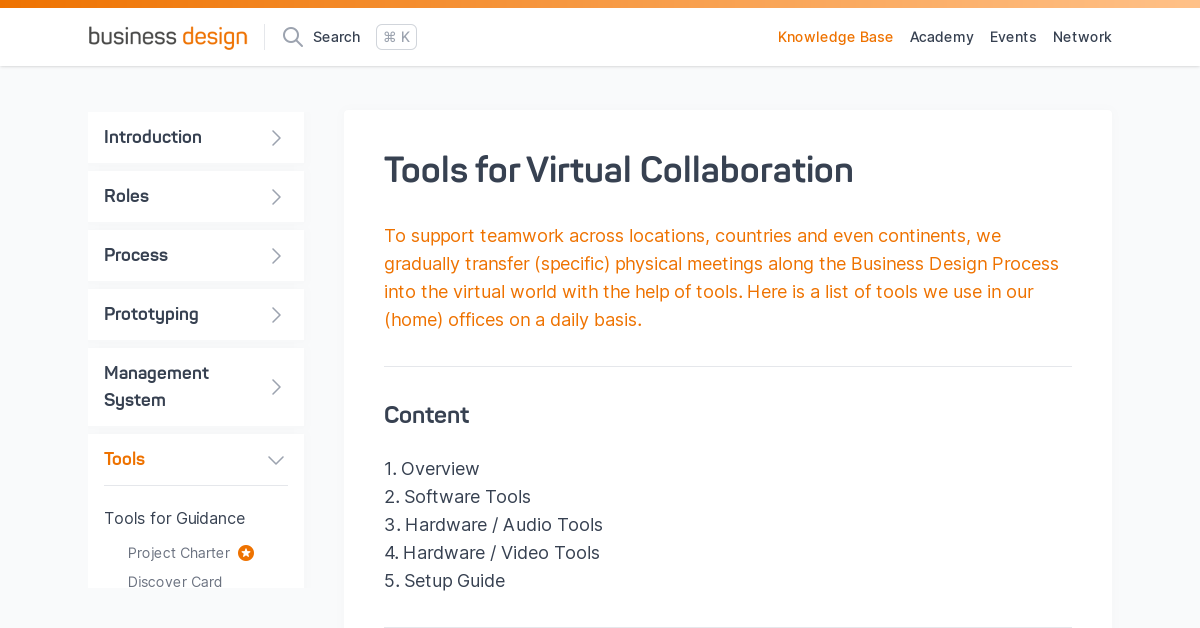Click the Software Tools list item
1200x628 pixels.
click(x=467, y=496)
